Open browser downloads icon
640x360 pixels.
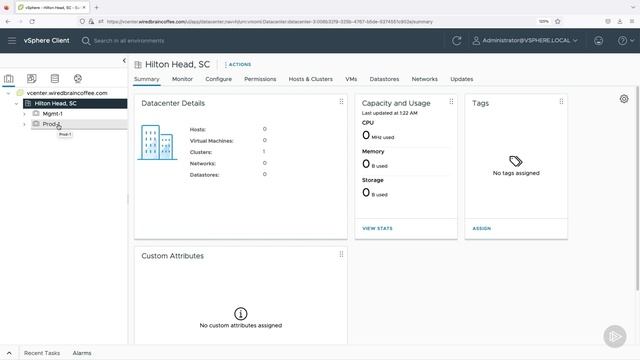pos(620,21)
